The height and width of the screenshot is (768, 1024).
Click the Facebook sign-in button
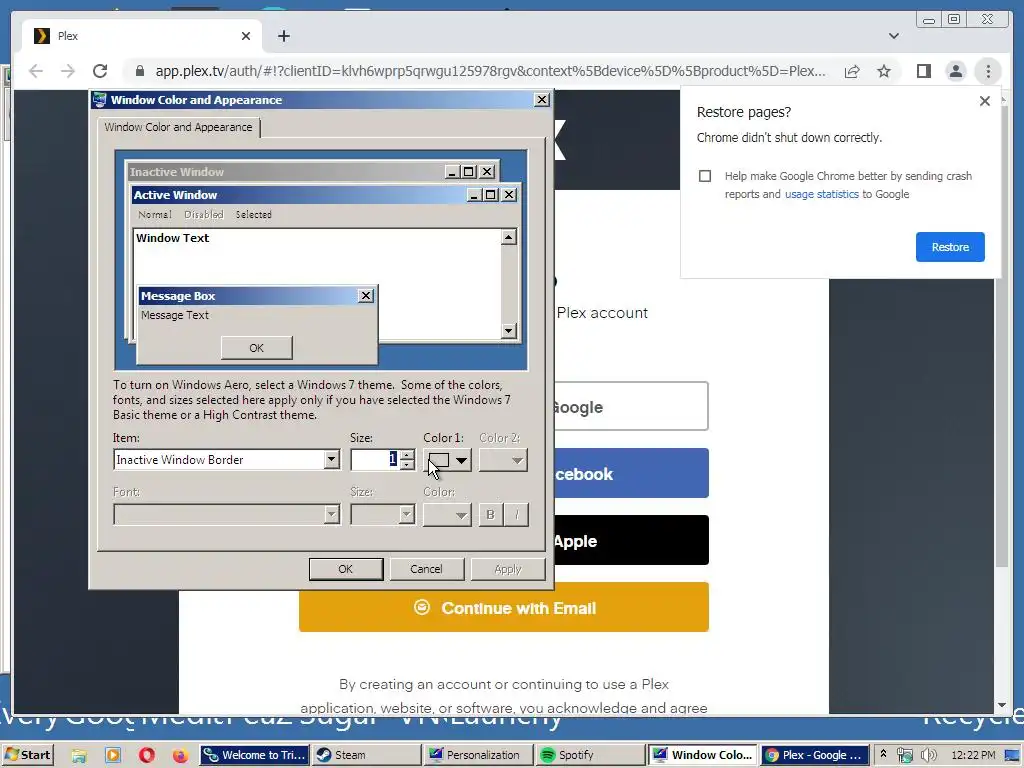click(631, 473)
